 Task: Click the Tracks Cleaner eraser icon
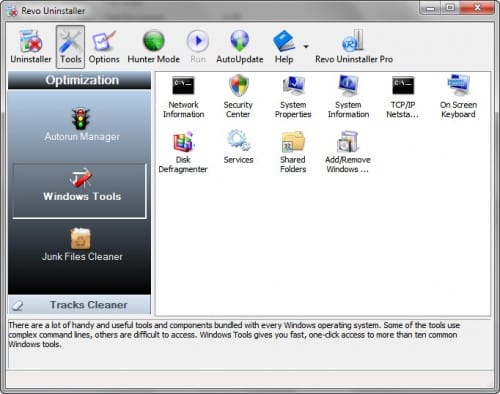pos(18,305)
